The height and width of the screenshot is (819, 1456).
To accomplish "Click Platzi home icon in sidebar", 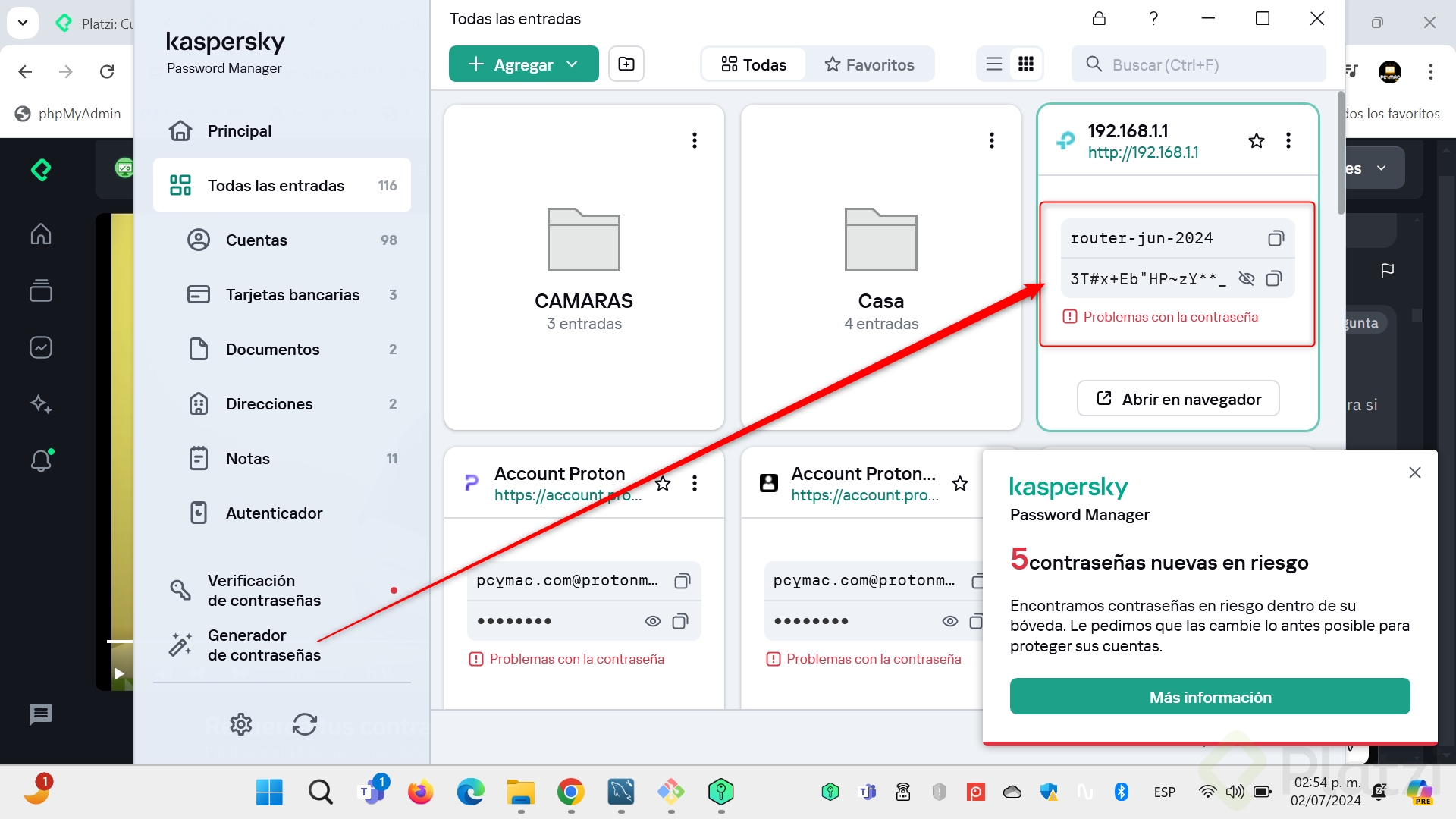I will (x=41, y=234).
